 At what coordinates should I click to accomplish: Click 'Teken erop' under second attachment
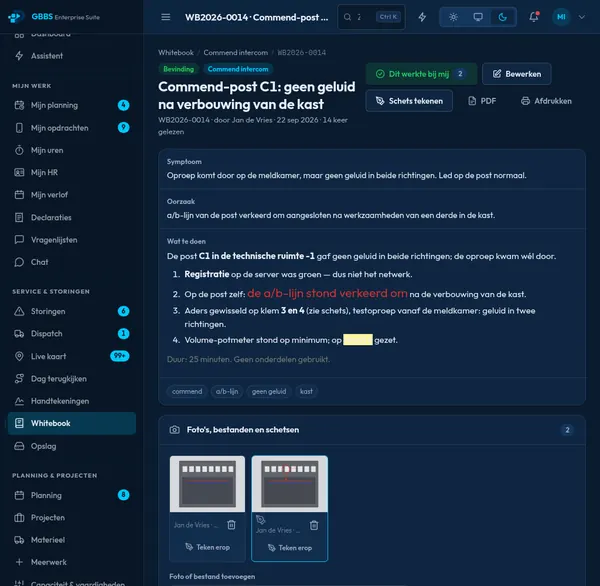(290, 548)
